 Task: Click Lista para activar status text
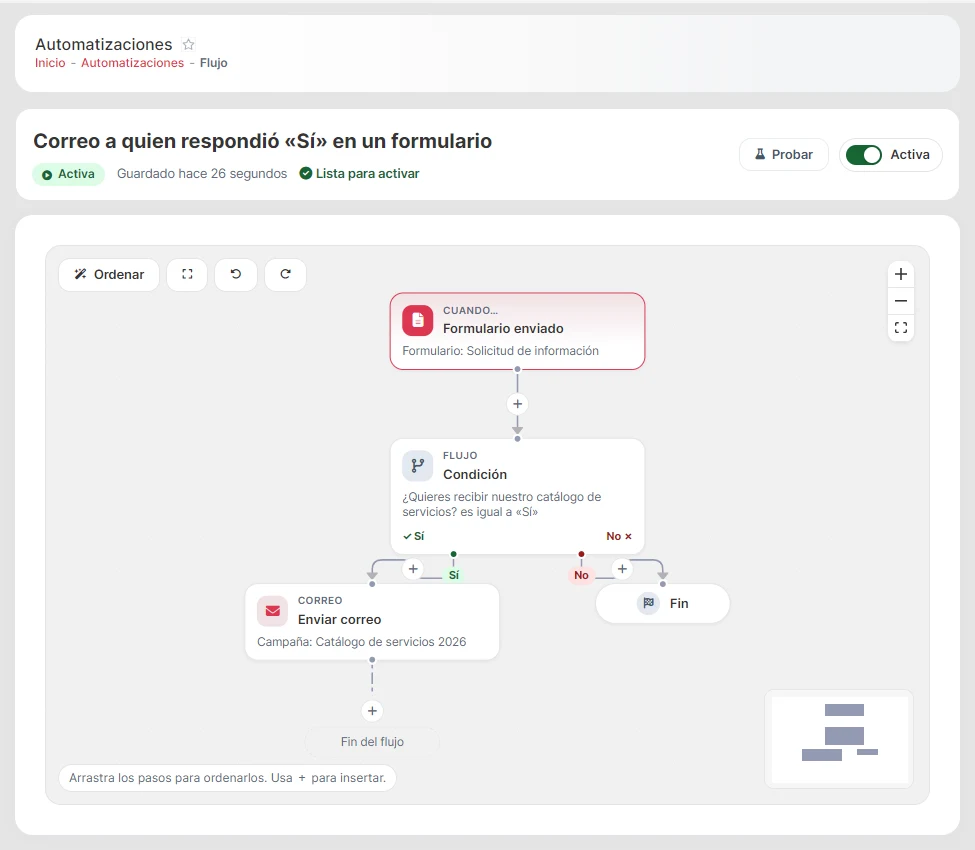(x=359, y=173)
